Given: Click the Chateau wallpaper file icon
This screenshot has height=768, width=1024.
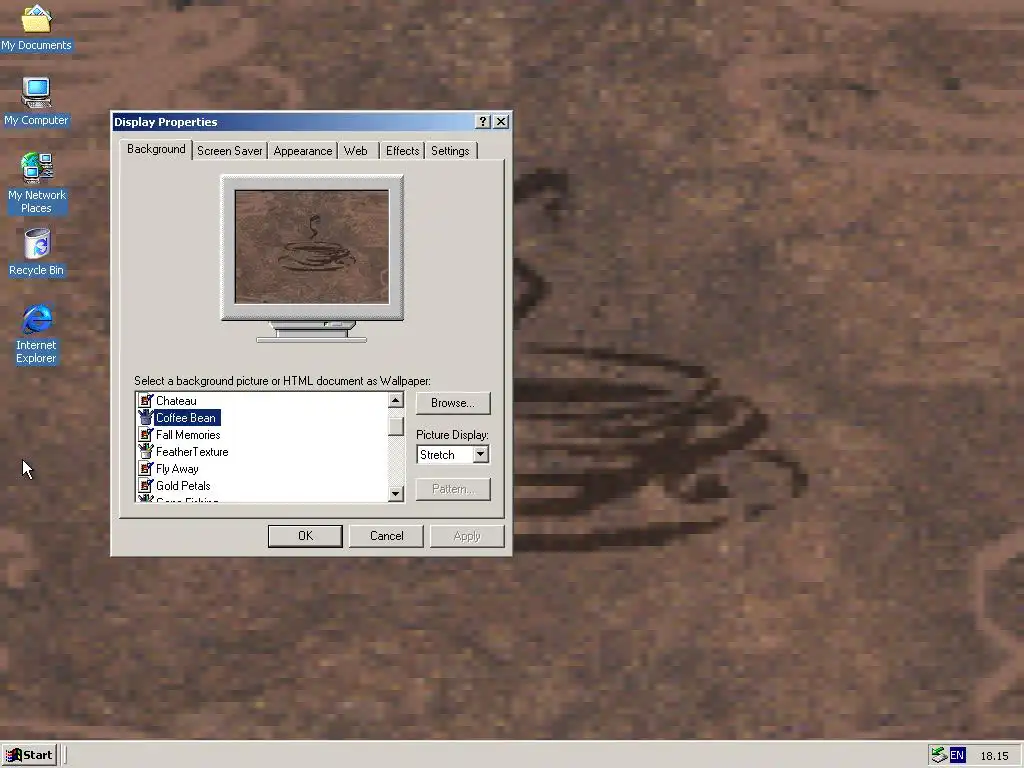Looking at the screenshot, I should tap(146, 400).
